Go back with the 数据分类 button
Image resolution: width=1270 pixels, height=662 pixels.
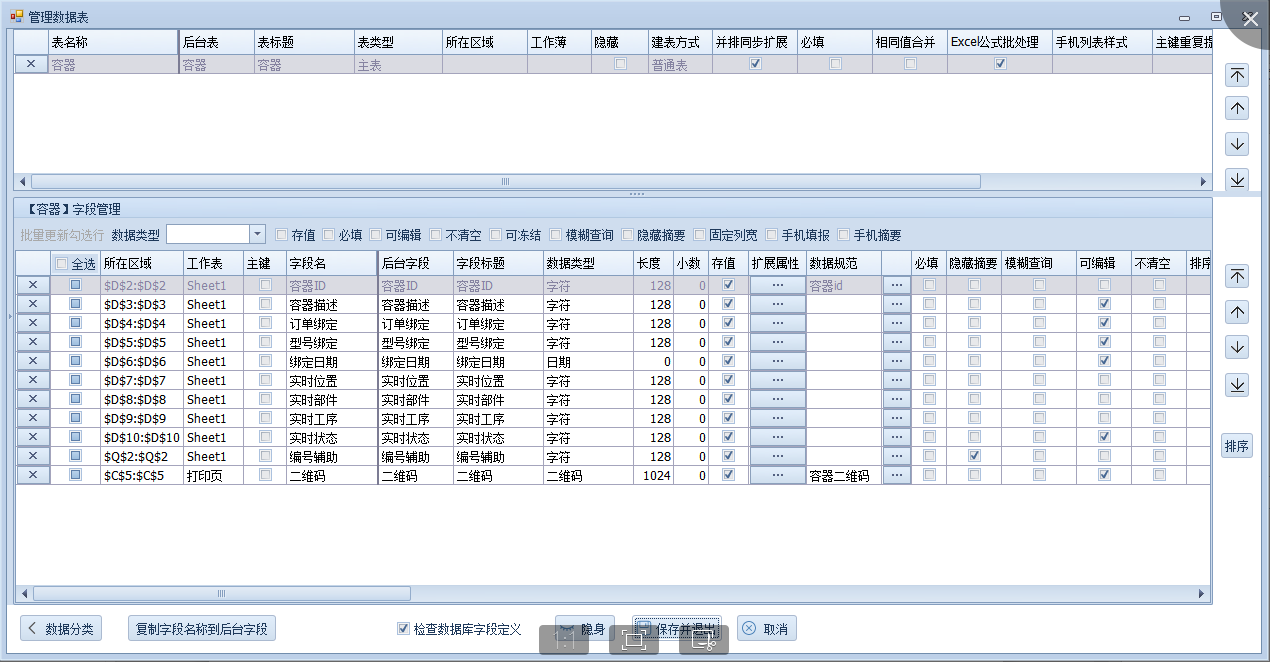click(61, 629)
